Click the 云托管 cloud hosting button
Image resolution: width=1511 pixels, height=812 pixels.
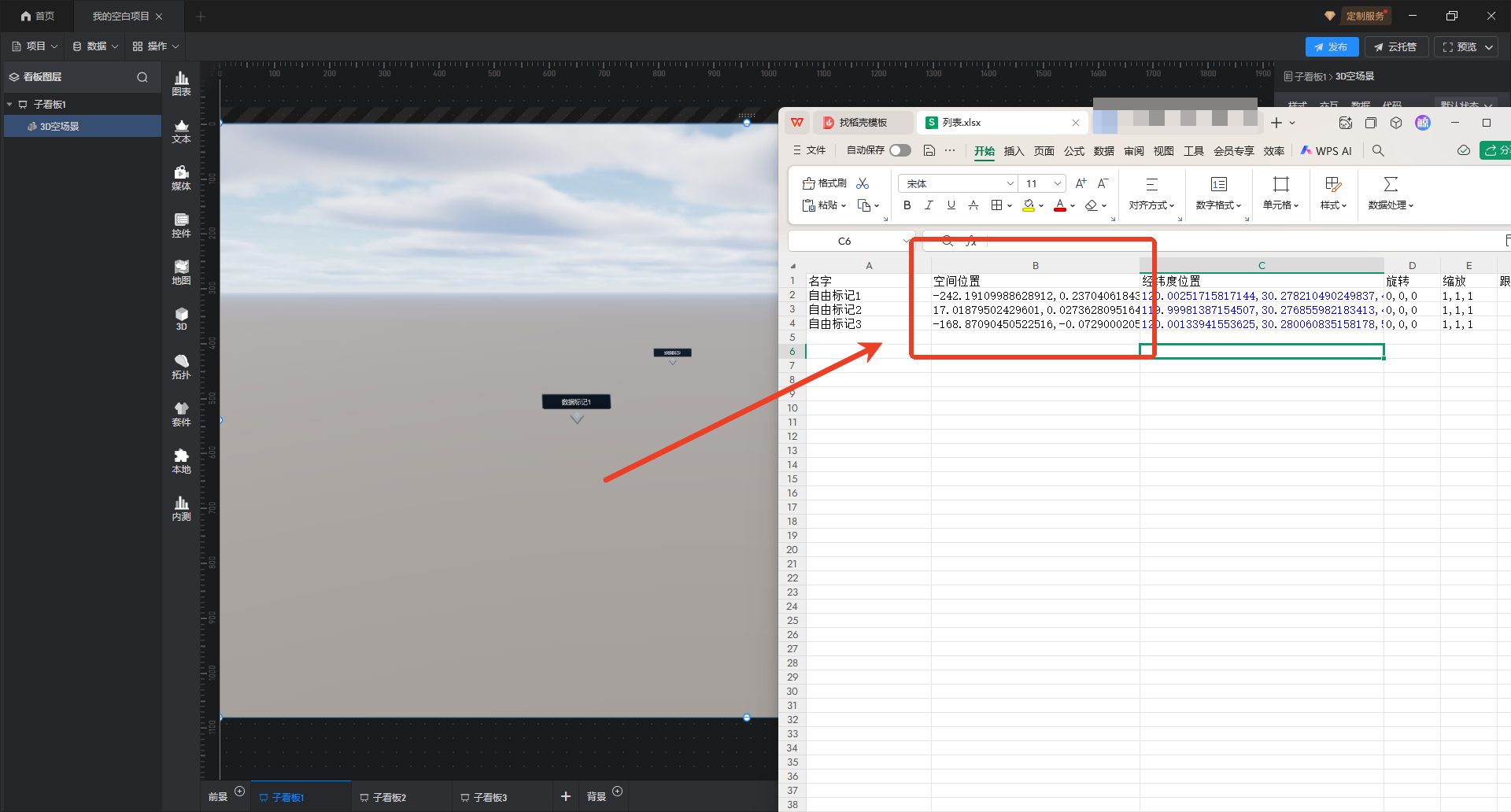(1395, 47)
